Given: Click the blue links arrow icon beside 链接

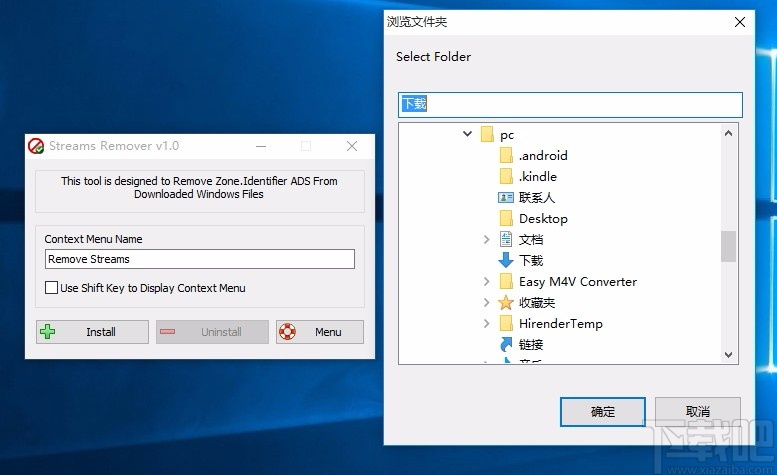Looking at the screenshot, I should [505, 344].
